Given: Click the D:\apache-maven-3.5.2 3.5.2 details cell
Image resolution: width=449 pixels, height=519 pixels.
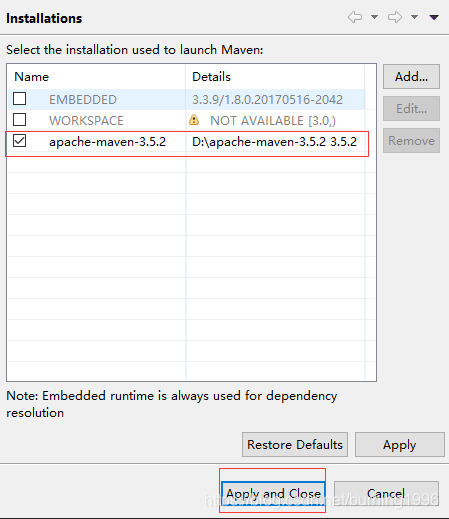Looking at the screenshot, I should pyautogui.click(x=274, y=142).
